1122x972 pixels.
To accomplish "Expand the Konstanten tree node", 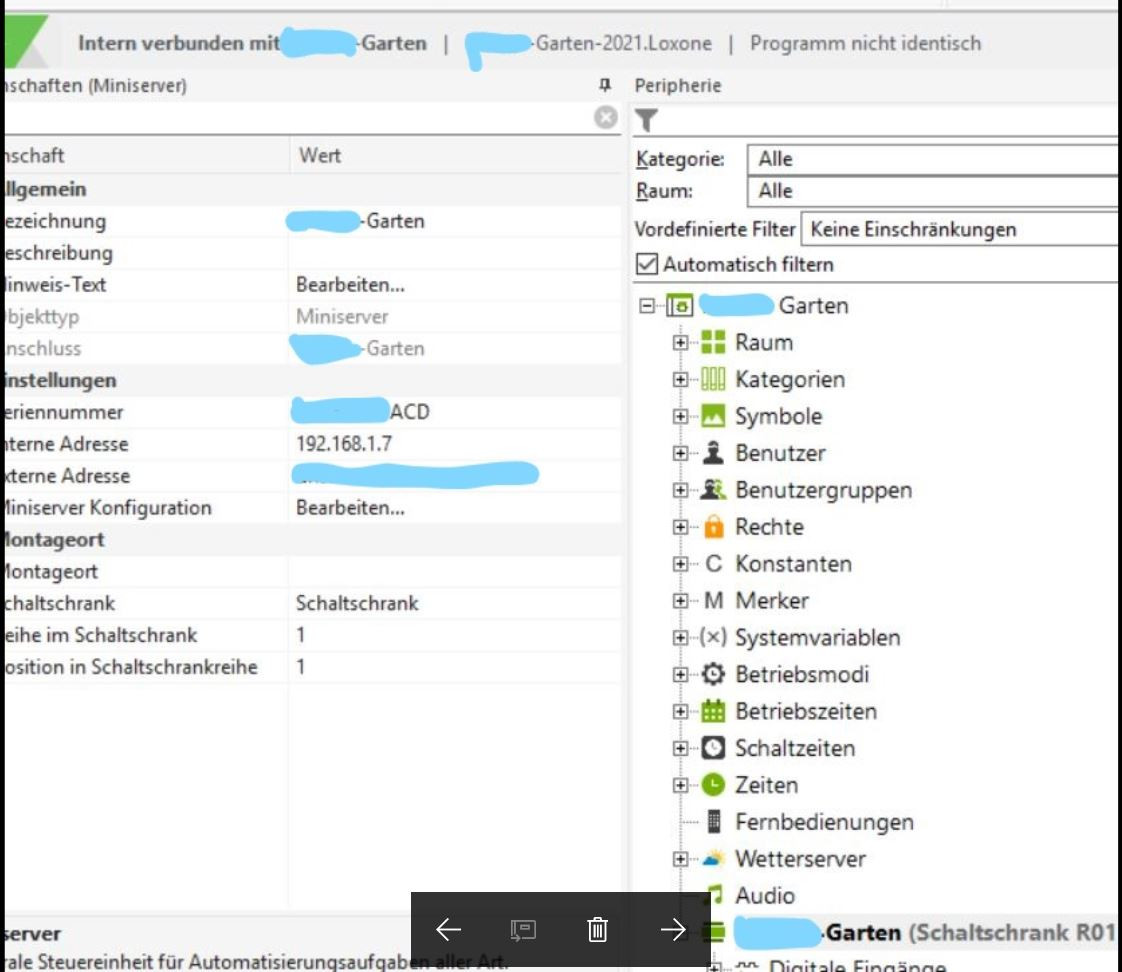I will (680, 564).
